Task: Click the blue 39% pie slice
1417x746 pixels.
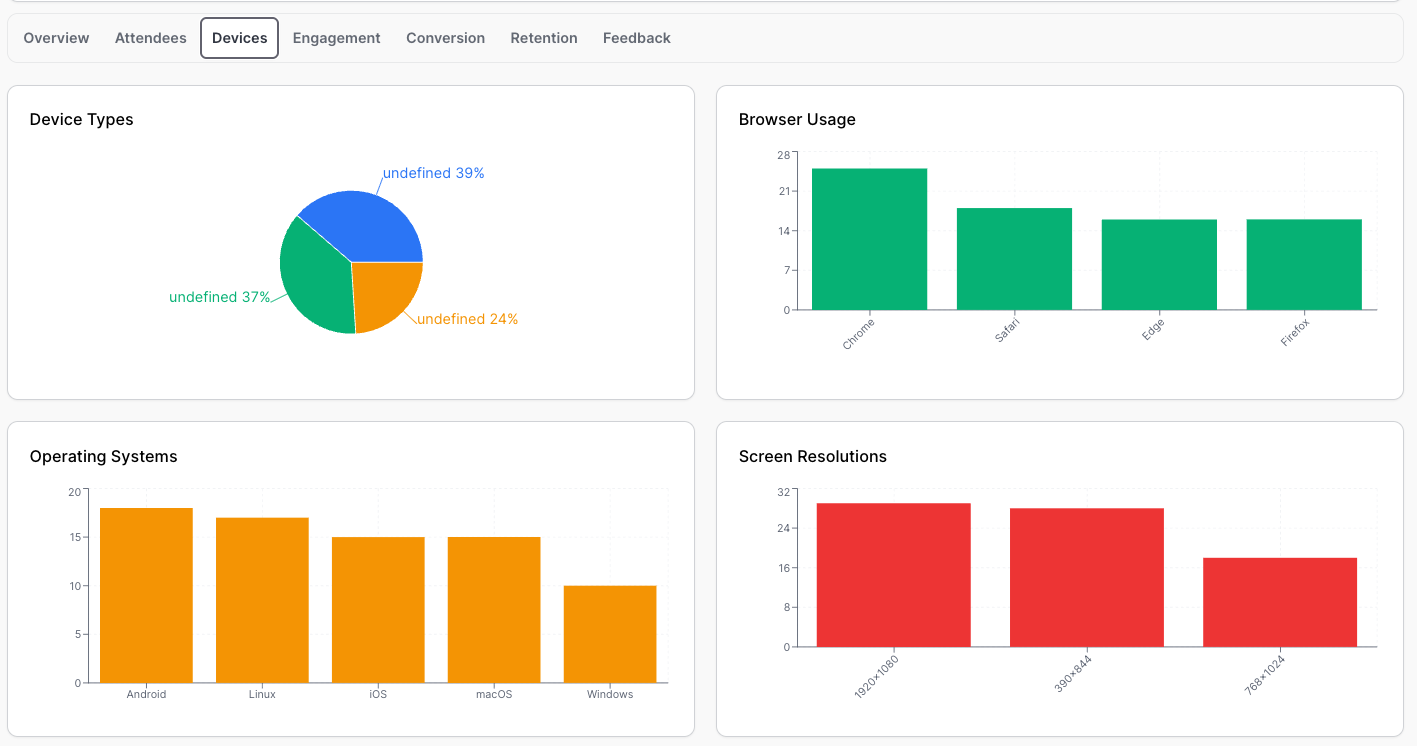Action: point(370,225)
